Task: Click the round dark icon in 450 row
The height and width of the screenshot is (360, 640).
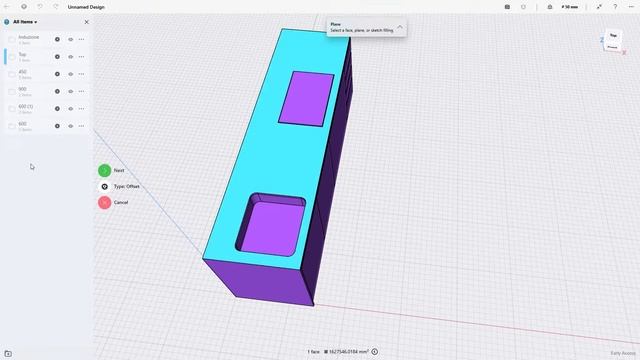Action: point(57,74)
